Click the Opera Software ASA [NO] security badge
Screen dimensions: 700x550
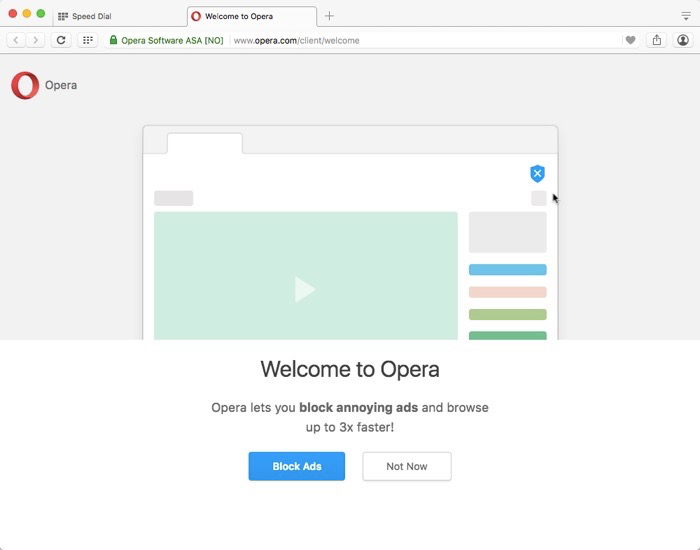pos(167,40)
